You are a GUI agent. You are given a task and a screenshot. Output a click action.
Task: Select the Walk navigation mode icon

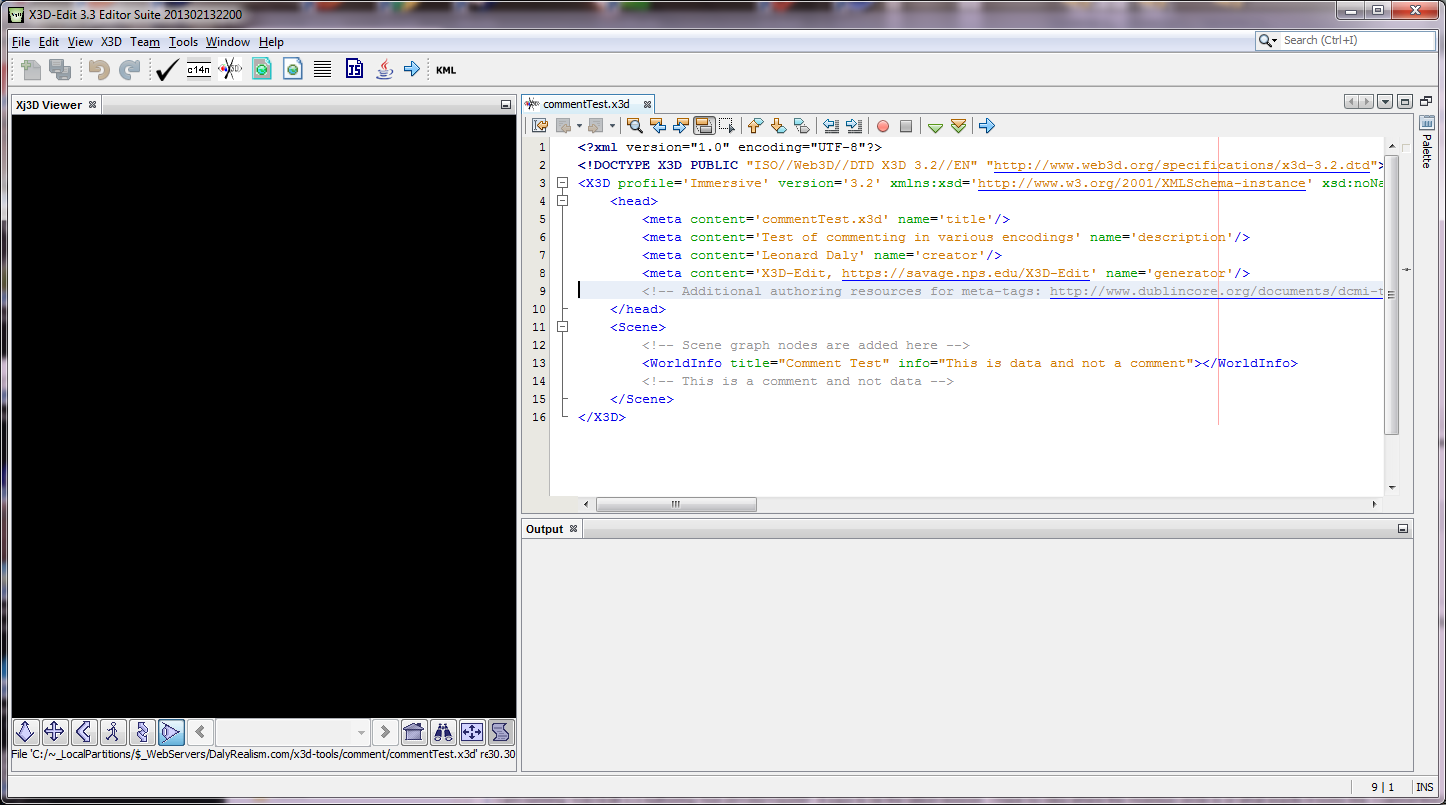point(112,732)
